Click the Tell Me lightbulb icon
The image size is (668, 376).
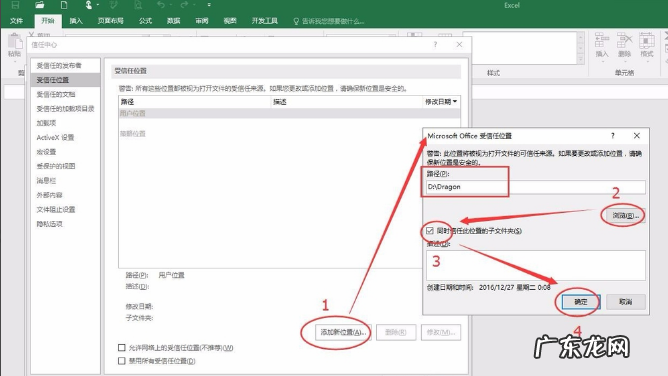(296, 21)
